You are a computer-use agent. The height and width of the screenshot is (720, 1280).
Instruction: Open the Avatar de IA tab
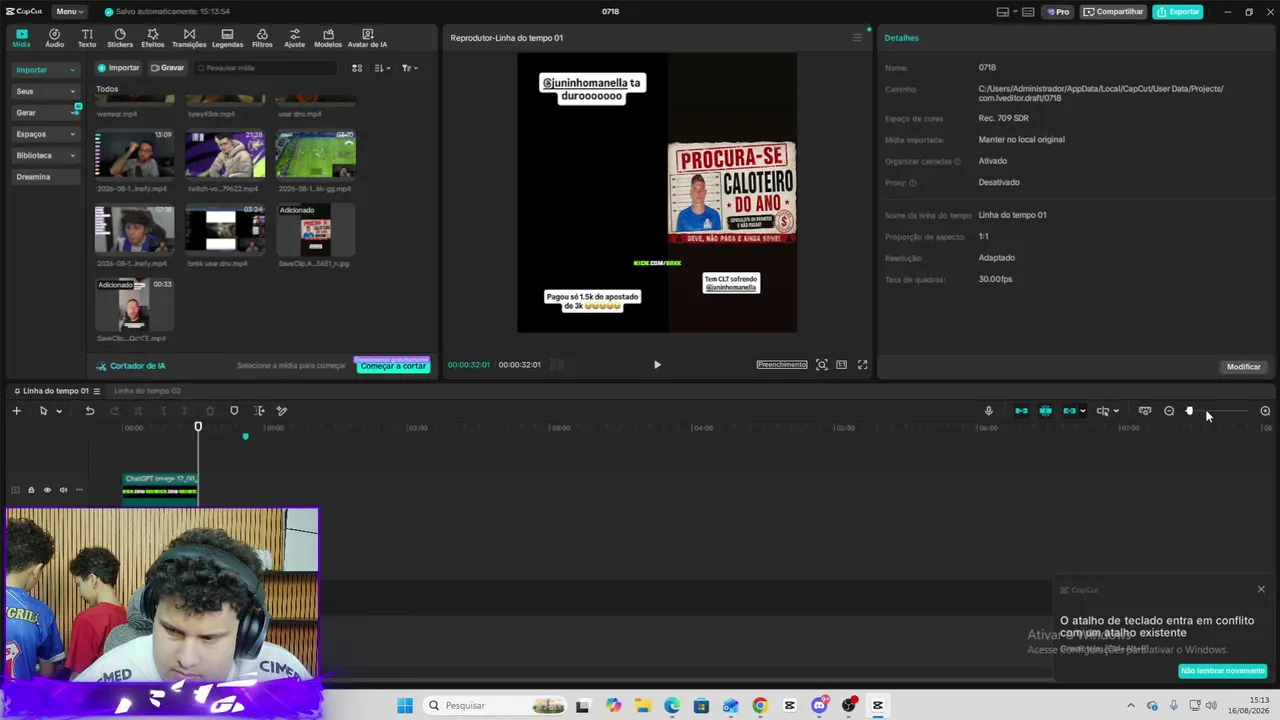[x=367, y=38]
